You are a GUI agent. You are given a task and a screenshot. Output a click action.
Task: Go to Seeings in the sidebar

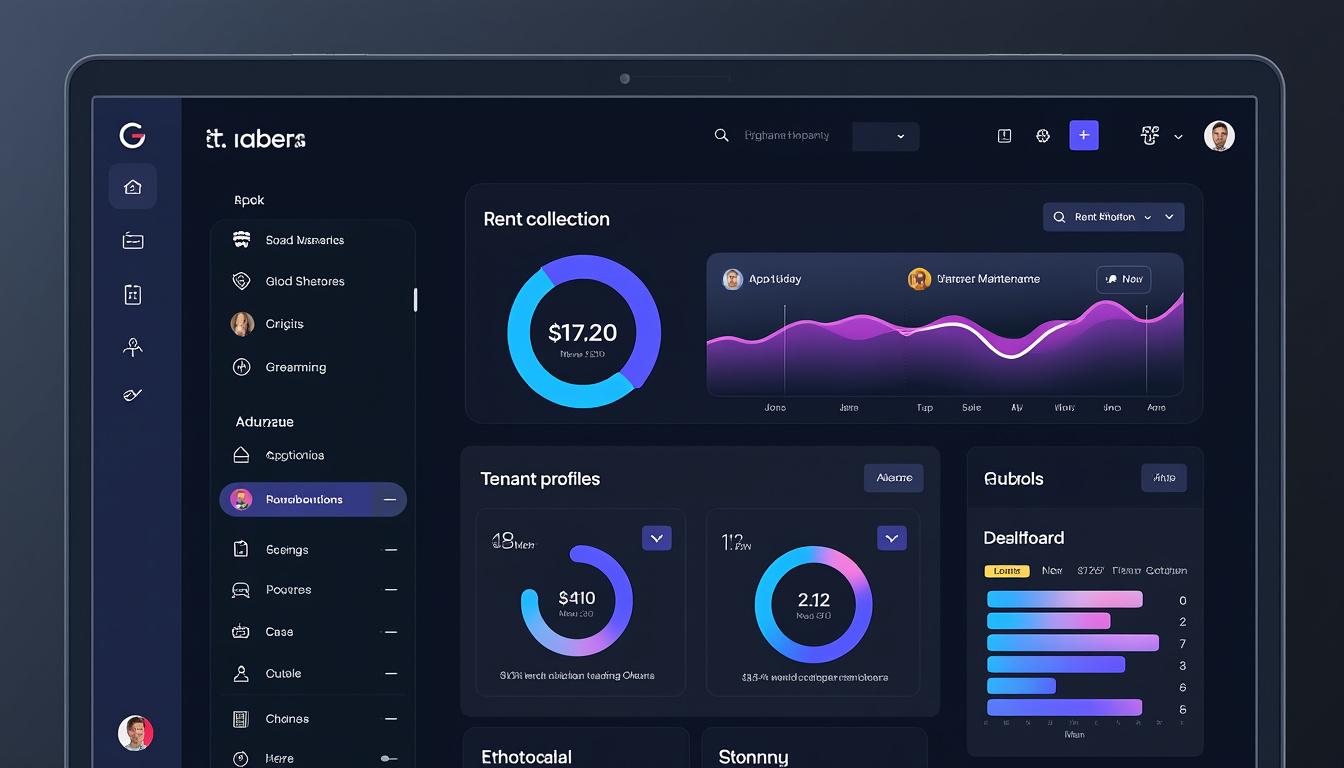click(287, 550)
